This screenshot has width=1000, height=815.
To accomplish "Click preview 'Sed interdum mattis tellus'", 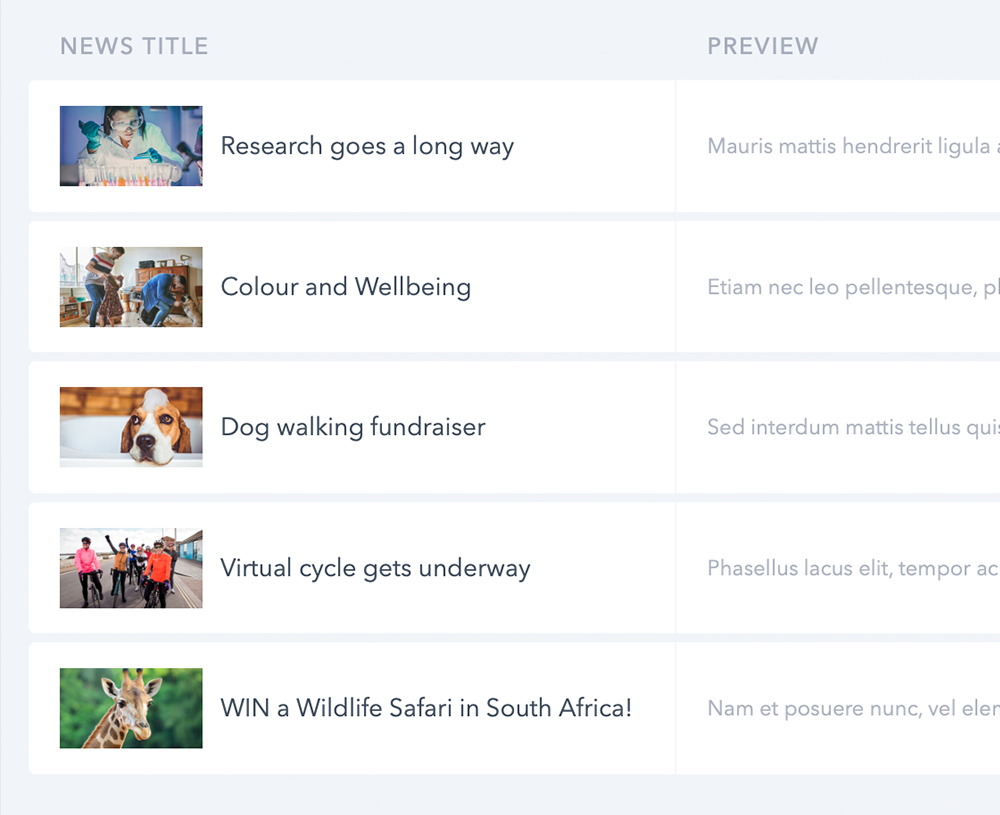I will pyautogui.click(x=850, y=427).
